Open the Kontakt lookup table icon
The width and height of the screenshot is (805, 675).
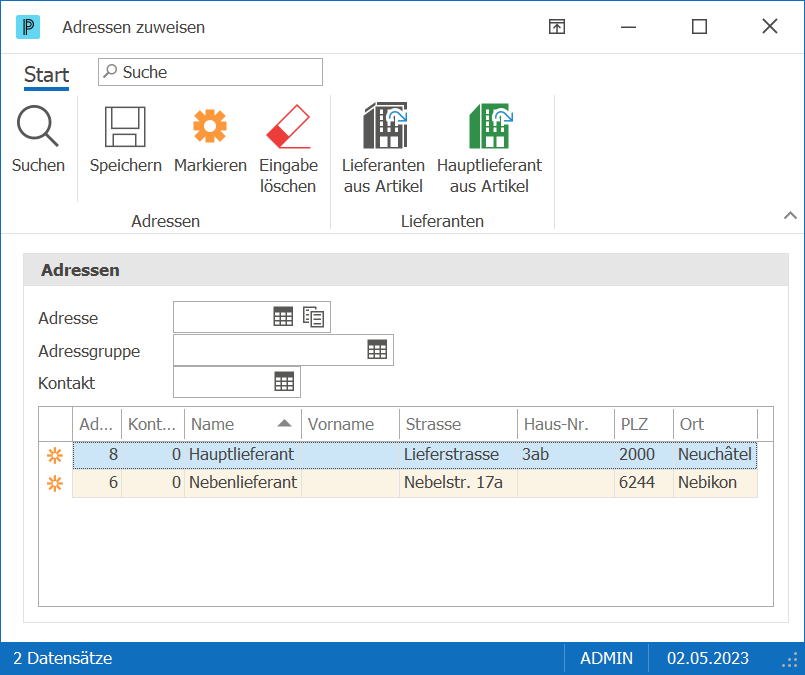click(x=284, y=381)
